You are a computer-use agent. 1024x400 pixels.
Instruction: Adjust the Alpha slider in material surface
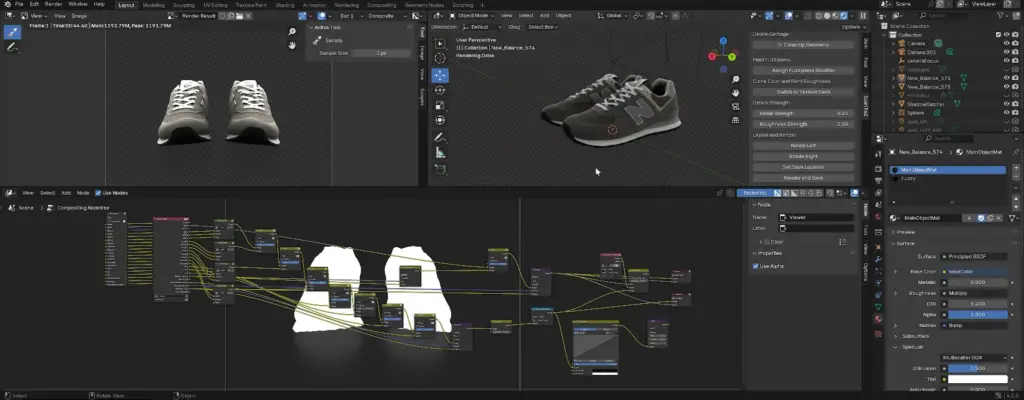(978, 314)
